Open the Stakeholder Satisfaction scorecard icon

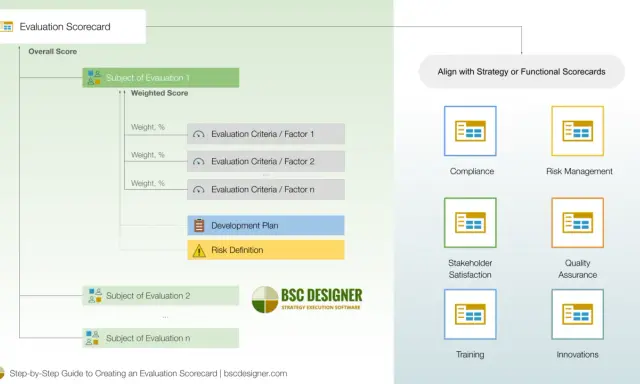(470, 223)
